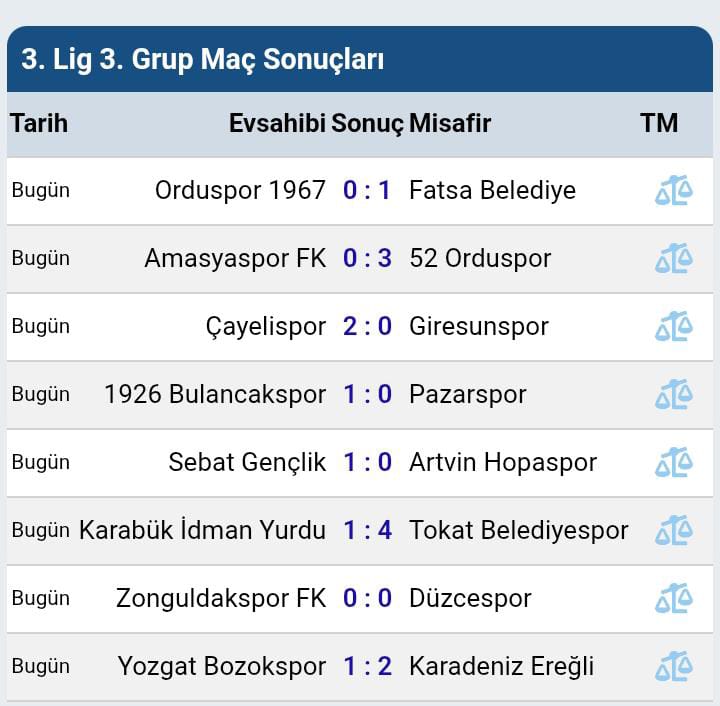Click the Tarih column header

[x=39, y=123]
